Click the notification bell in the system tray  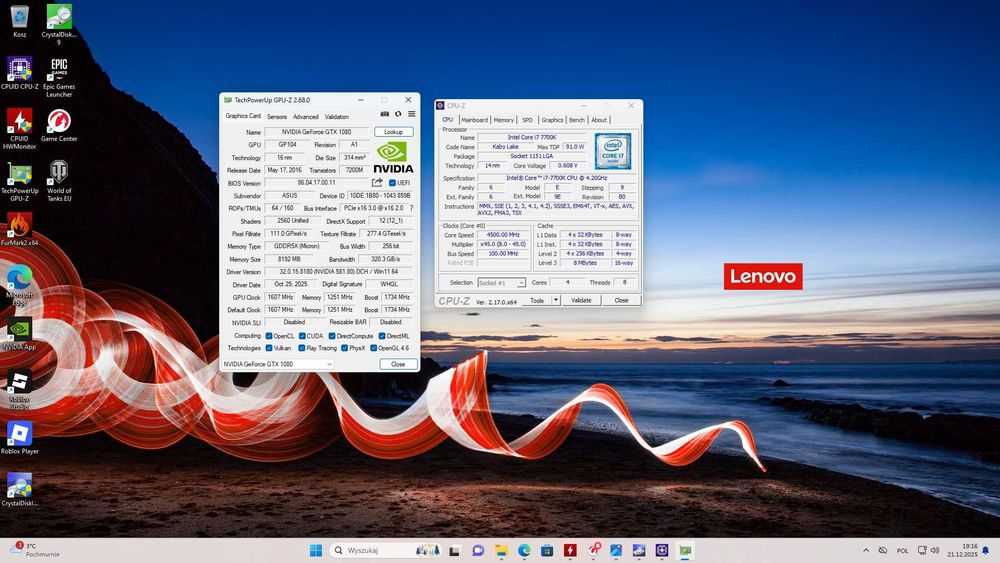986,550
